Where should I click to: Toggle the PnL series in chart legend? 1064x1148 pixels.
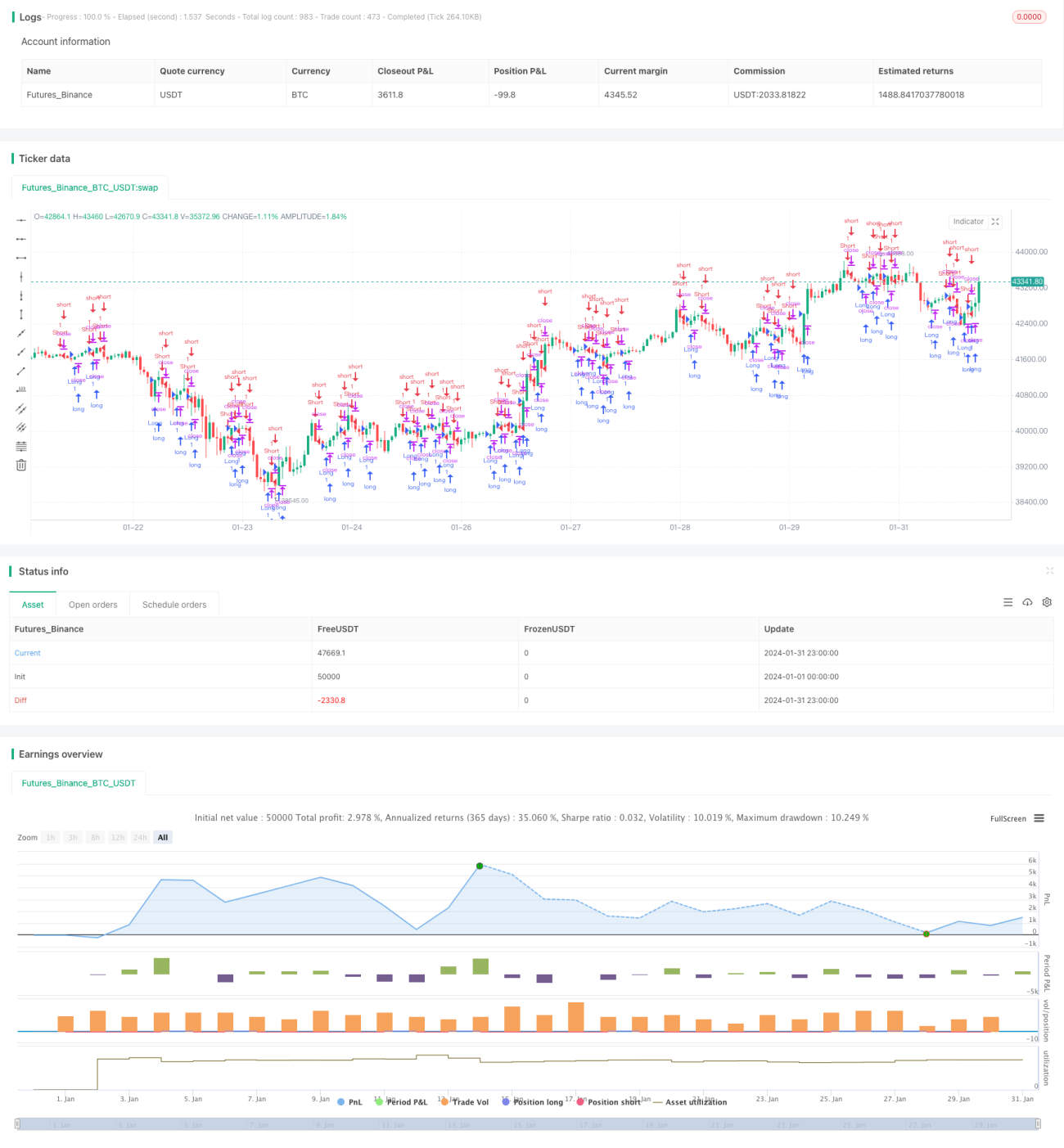pos(349,1102)
